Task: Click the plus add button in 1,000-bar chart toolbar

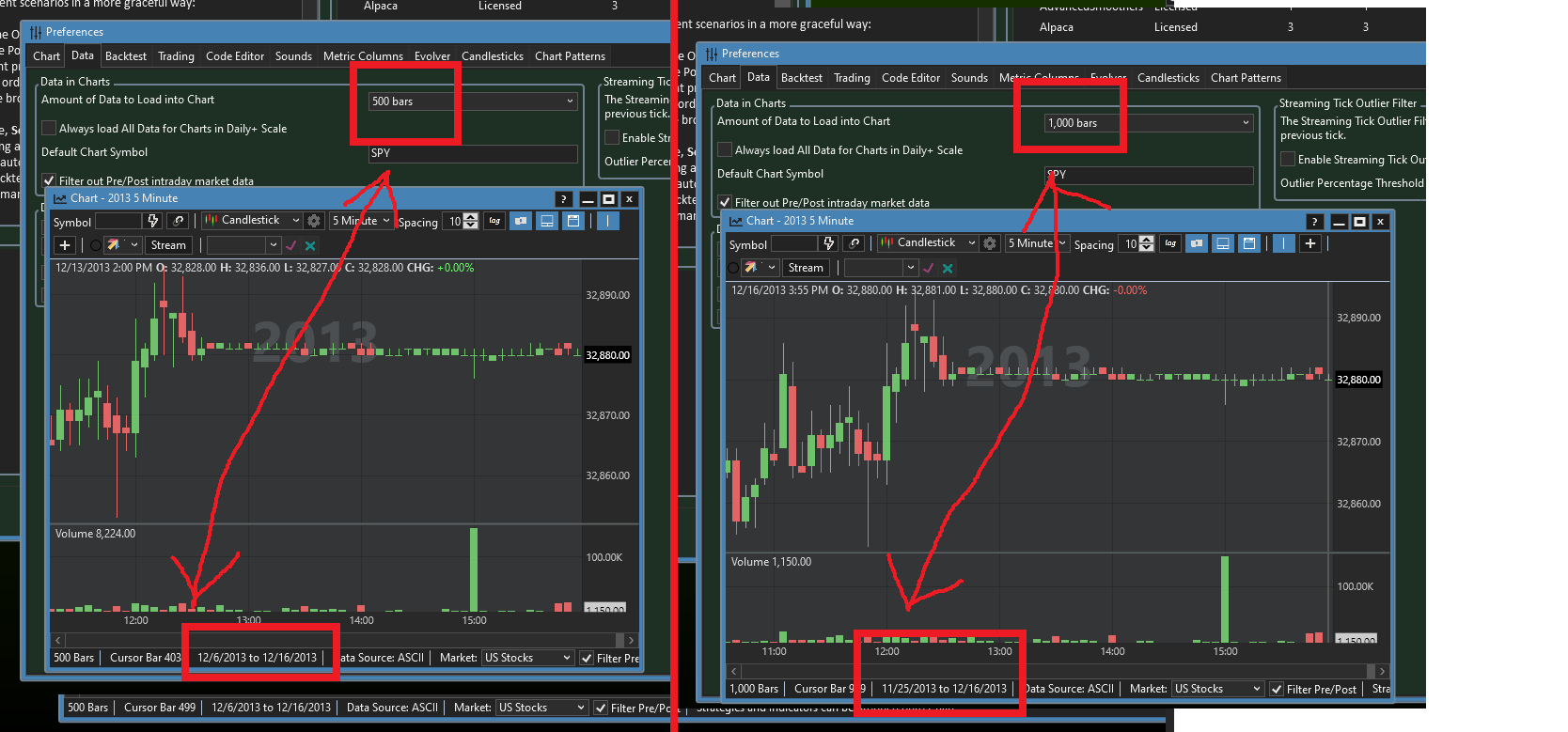Action: pyautogui.click(x=1310, y=243)
